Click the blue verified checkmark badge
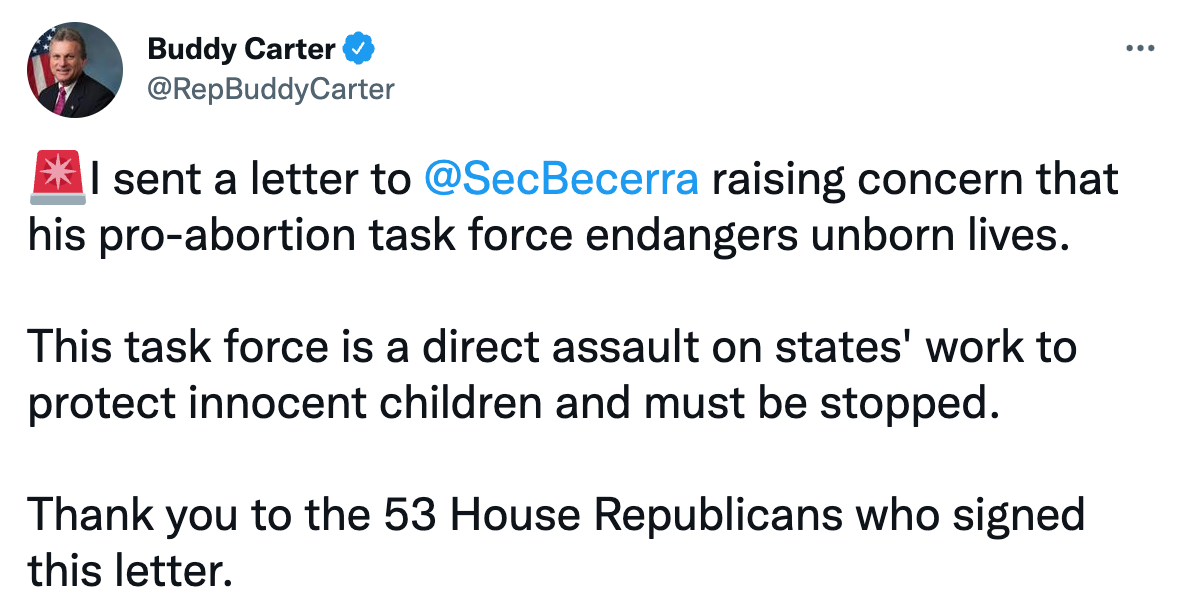Image resolution: width=1190 pixels, height=614 pixels. point(360,47)
